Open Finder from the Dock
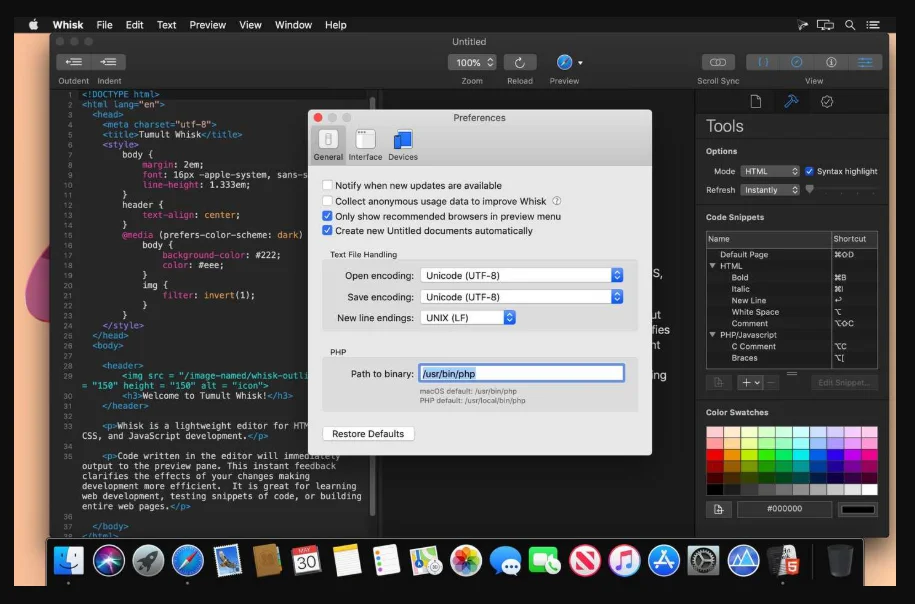 69,561
